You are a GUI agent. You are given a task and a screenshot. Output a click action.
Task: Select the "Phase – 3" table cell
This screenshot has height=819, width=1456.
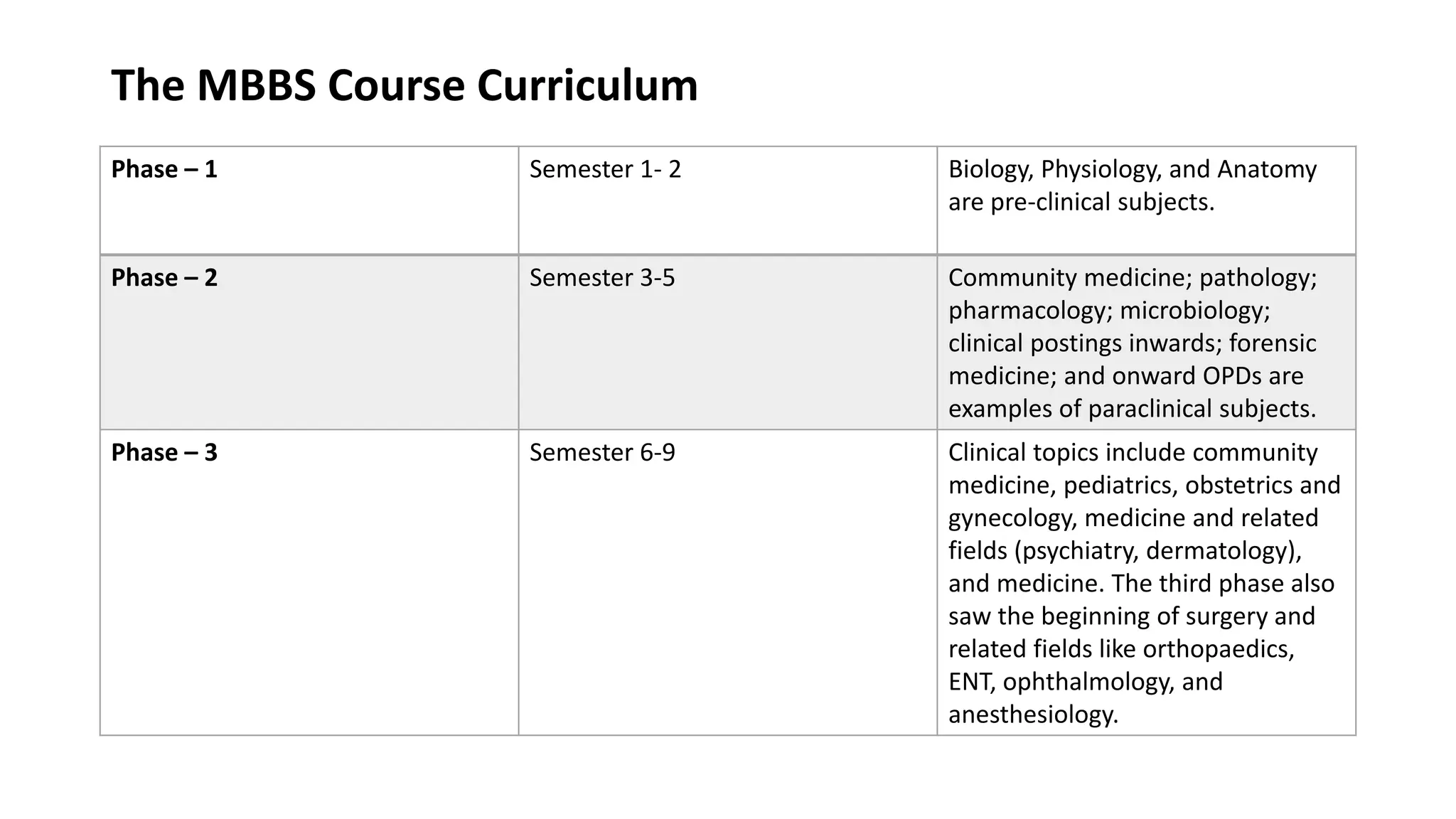pyautogui.click(x=164, y=452)
